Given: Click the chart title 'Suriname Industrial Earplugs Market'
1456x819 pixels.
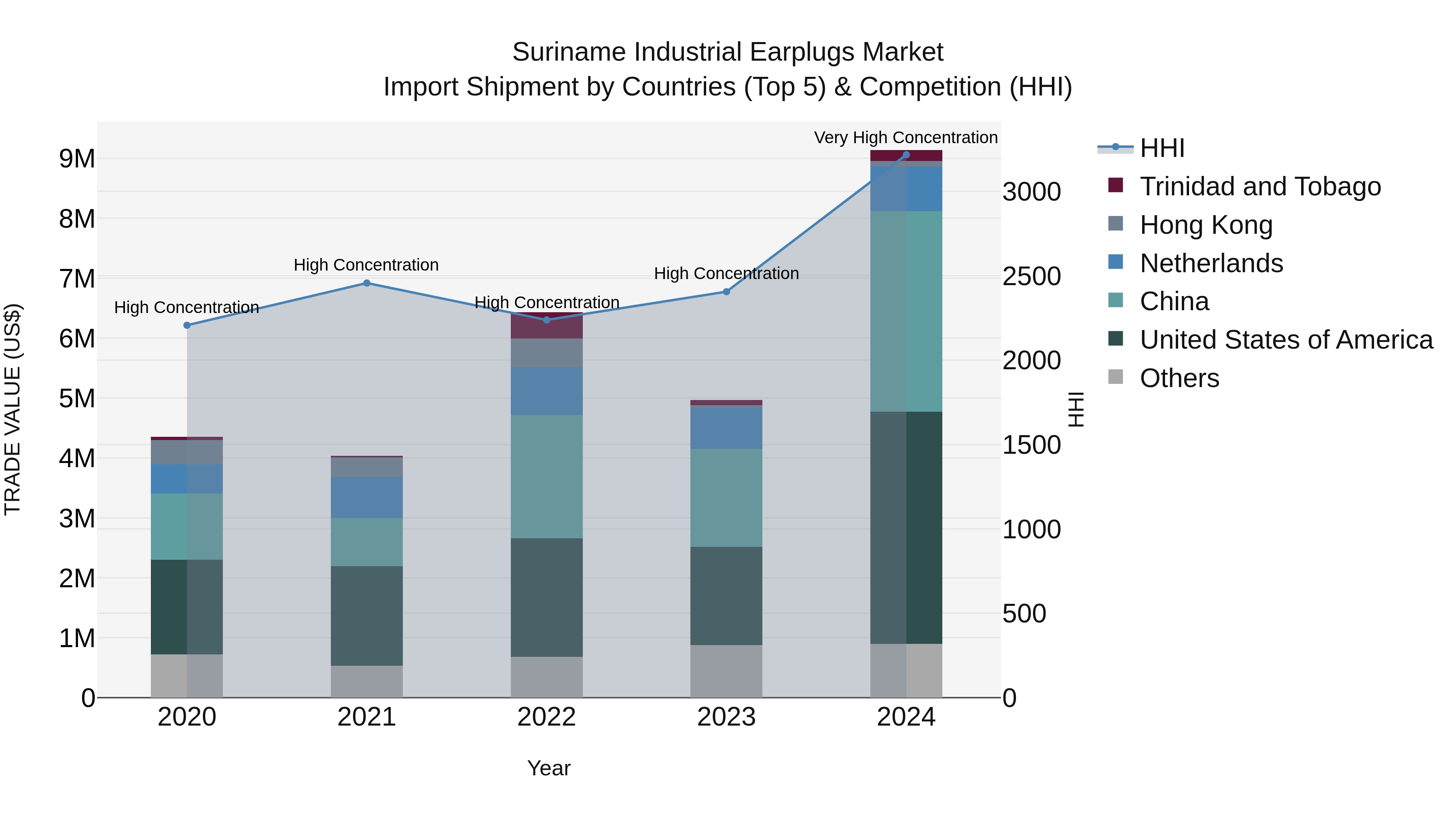Looking at the screenshot, I should (728, 52).
